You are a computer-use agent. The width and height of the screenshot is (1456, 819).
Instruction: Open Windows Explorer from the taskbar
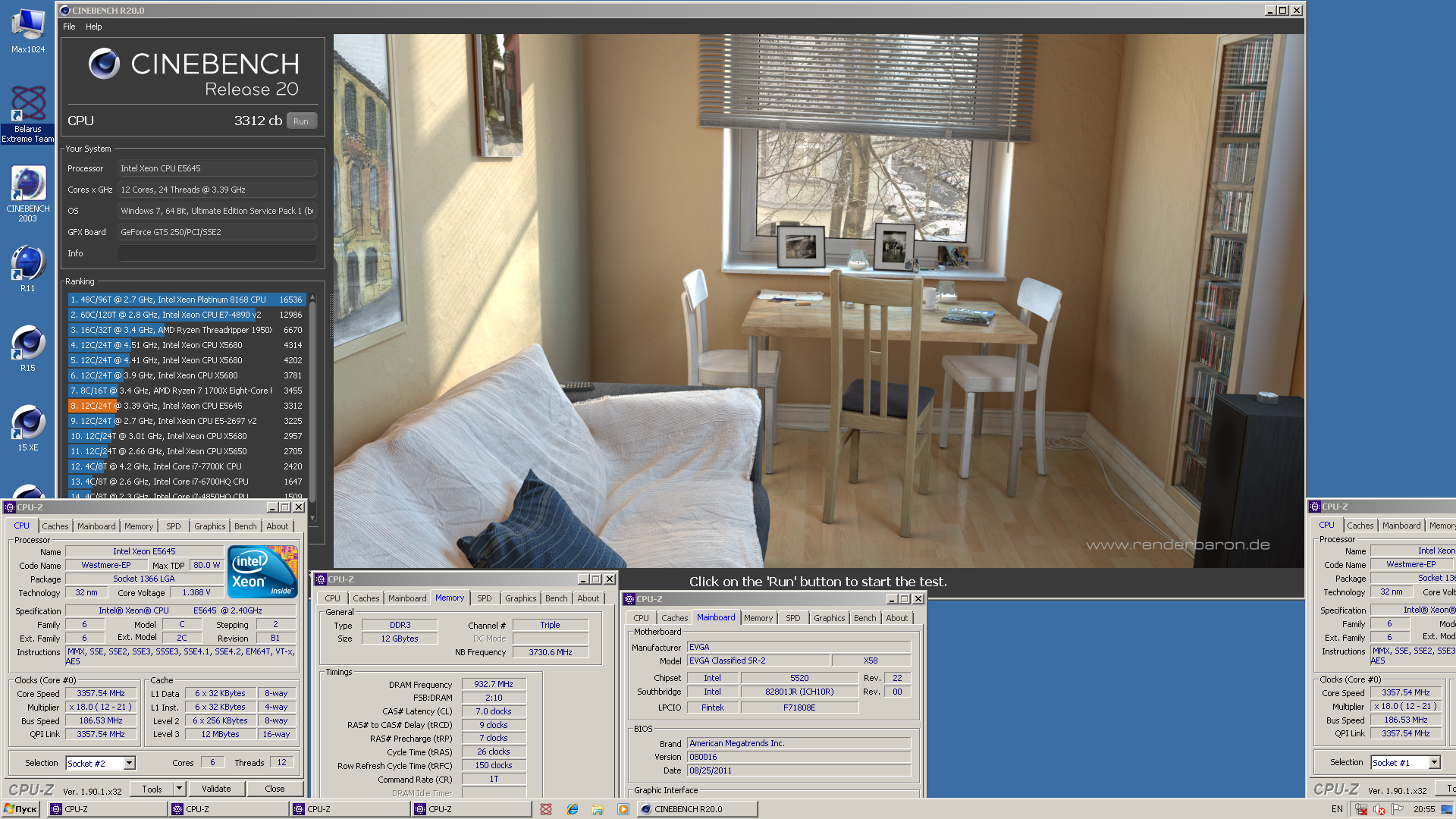click(x=598, y=809)
